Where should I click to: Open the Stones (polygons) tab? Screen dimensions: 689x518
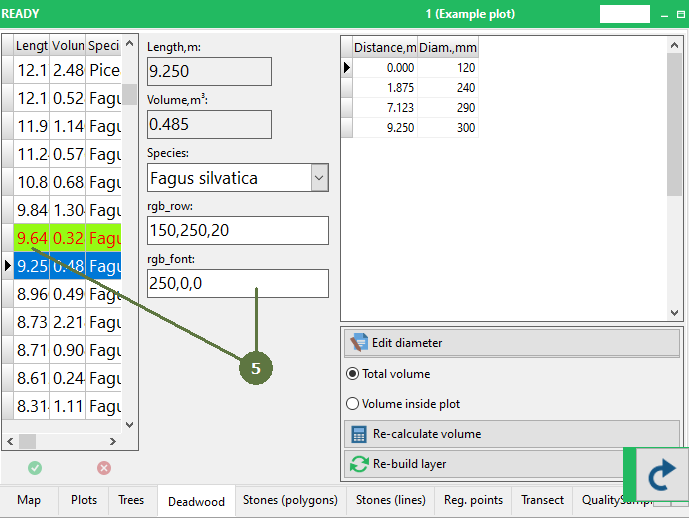[x=290, y=500]
